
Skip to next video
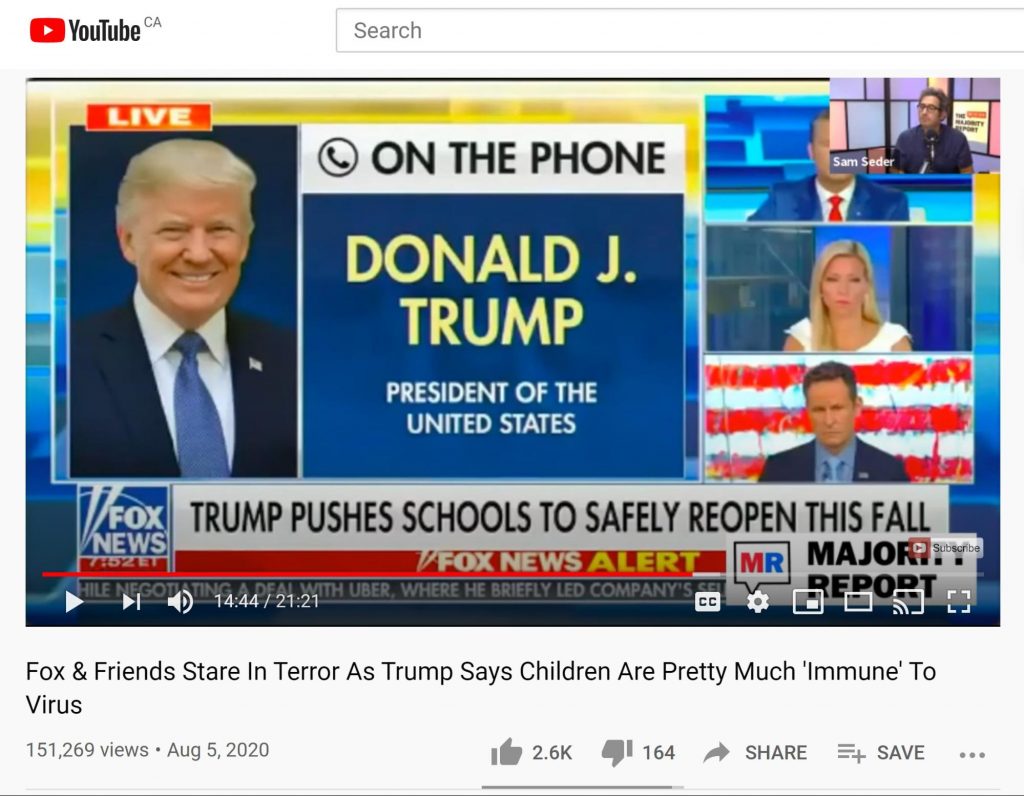(x=132, y=601)
